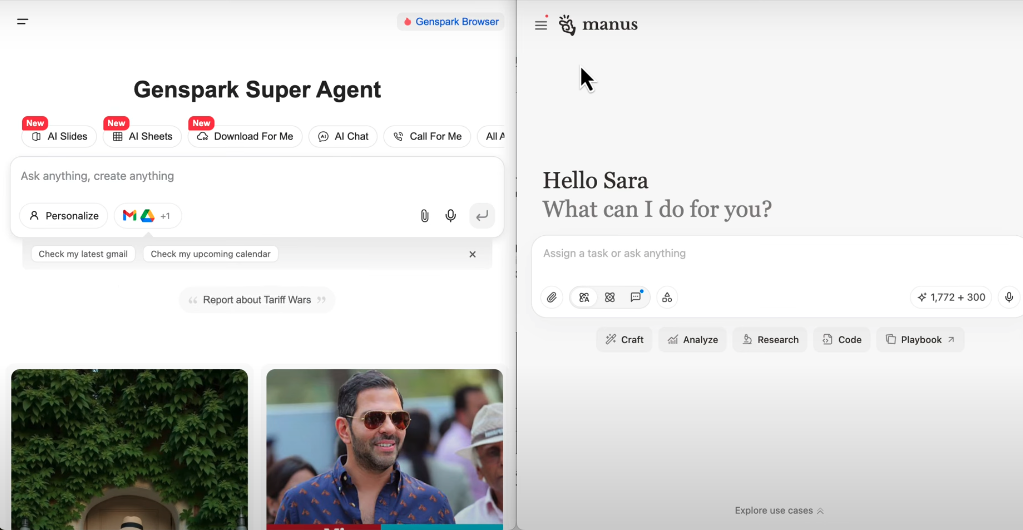
Task: Open the Personalize button in Genspark
Action: tap(64, 215)
